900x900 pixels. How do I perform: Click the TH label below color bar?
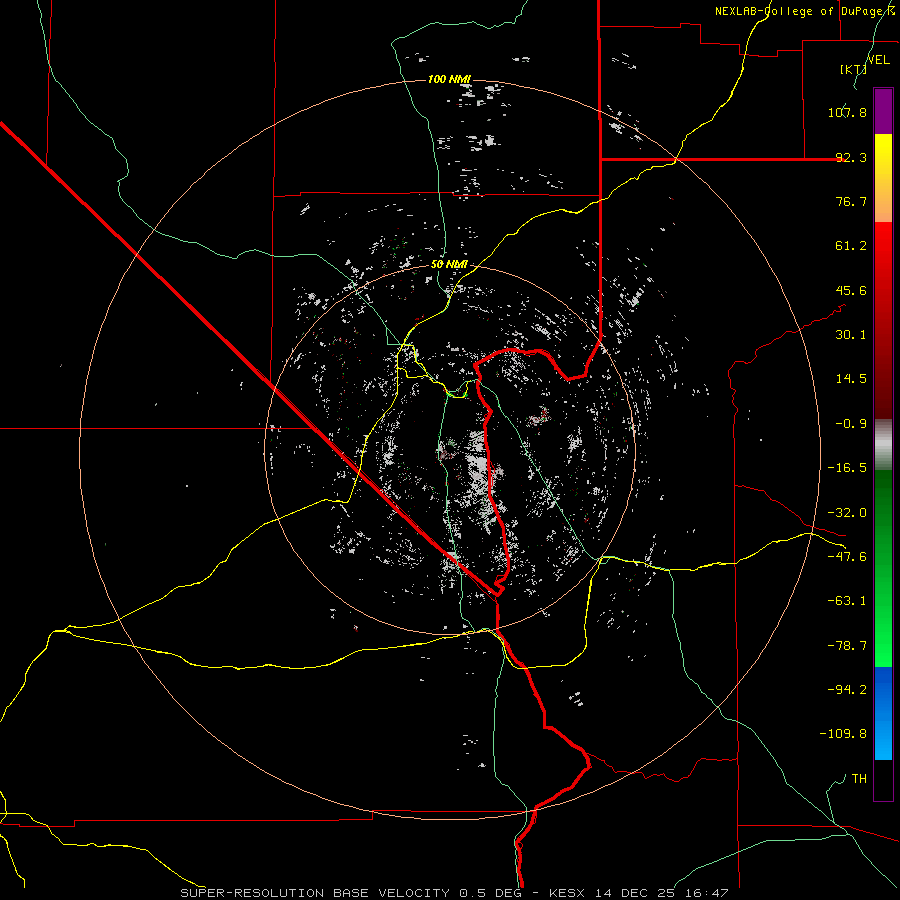pyautogui.click(x=859, y=779)
